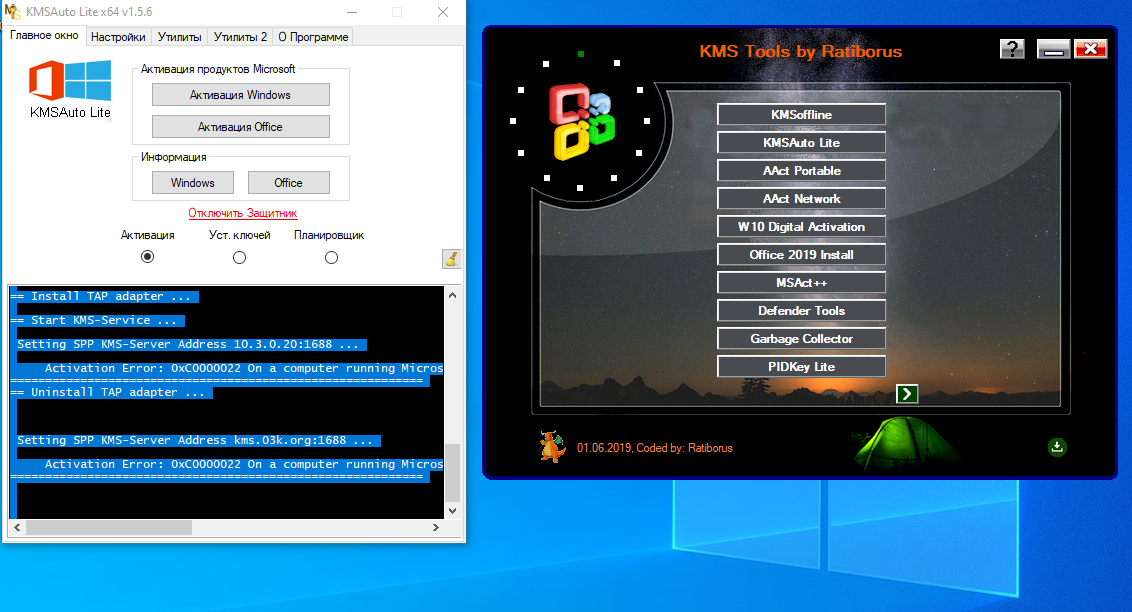Click the next-page arrow in KMS Tools
Viewport: 1132px width, 612px height.
click(907, 393)
